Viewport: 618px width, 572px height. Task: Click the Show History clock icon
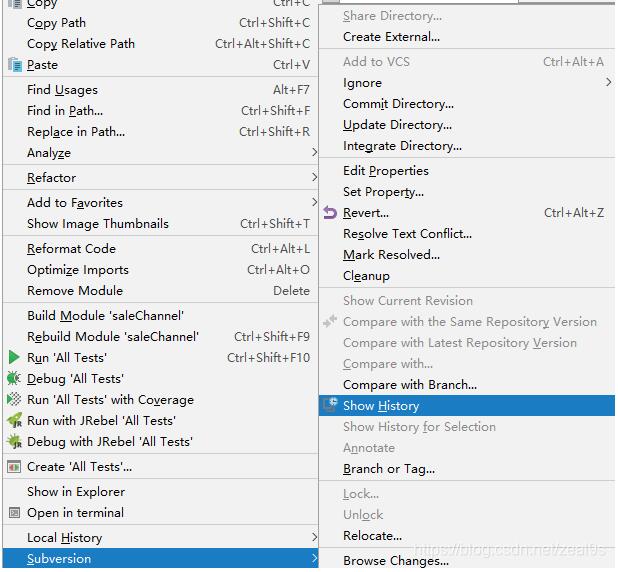331,406
